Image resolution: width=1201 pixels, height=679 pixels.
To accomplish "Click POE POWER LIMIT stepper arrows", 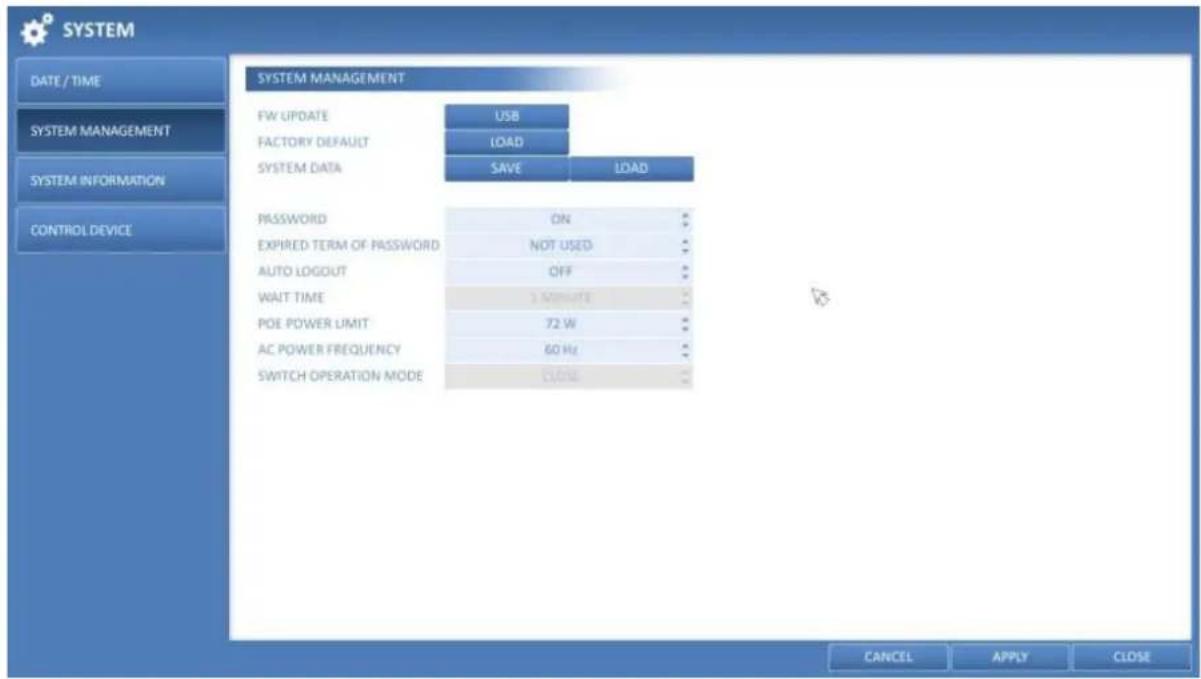I will (x=686, y=324).
